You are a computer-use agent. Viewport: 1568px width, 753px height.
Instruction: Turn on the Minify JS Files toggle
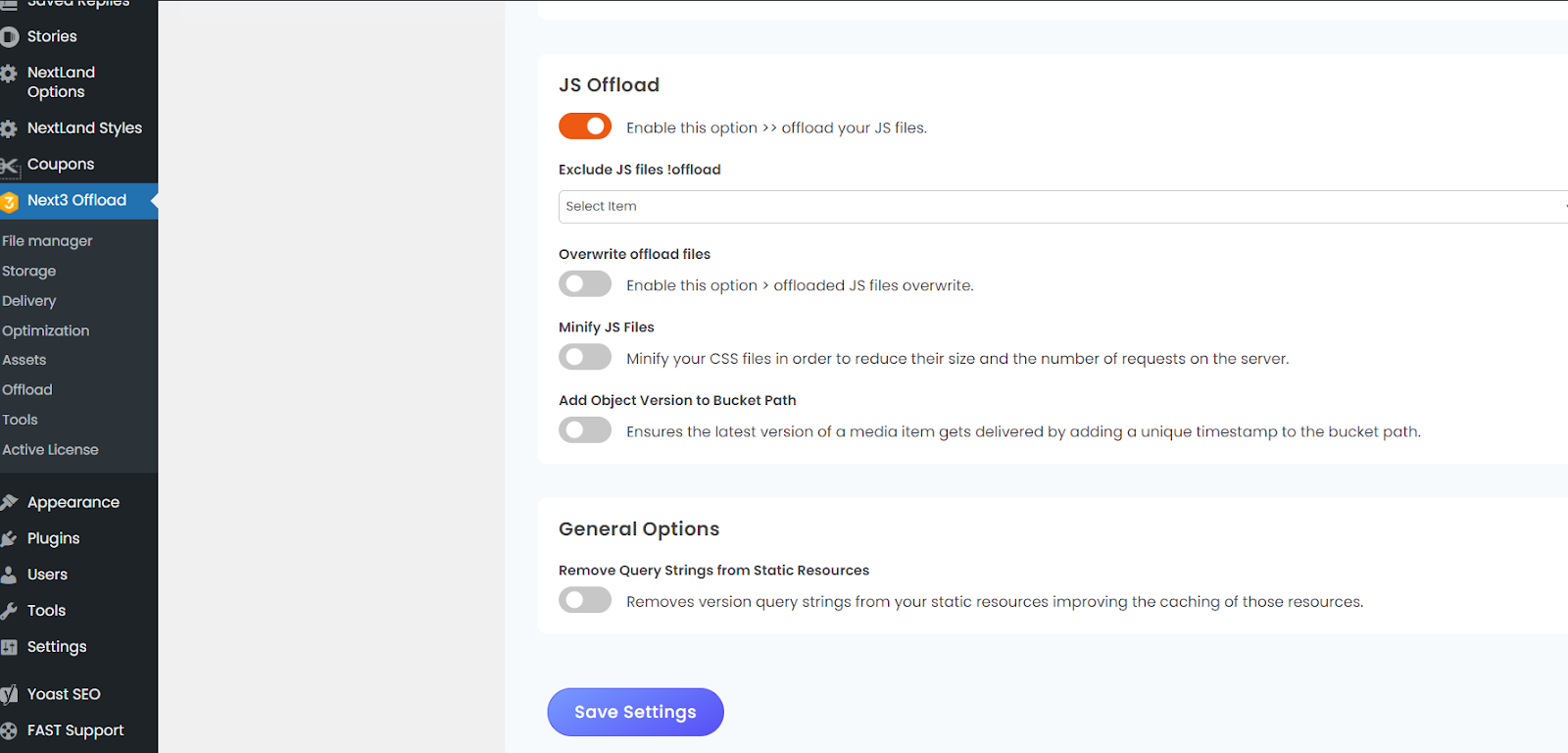click(585, 357)
